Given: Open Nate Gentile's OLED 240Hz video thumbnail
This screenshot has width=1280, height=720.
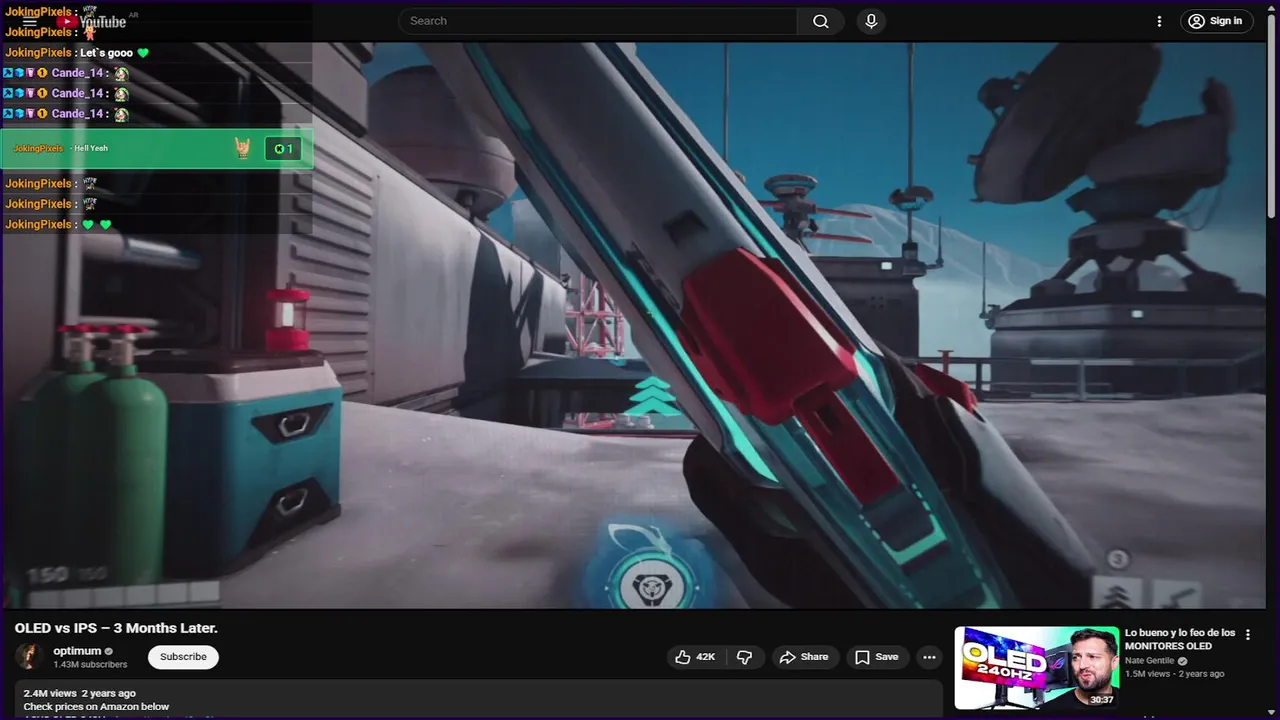Looking at the screenshot, I should click(1036, 667).
